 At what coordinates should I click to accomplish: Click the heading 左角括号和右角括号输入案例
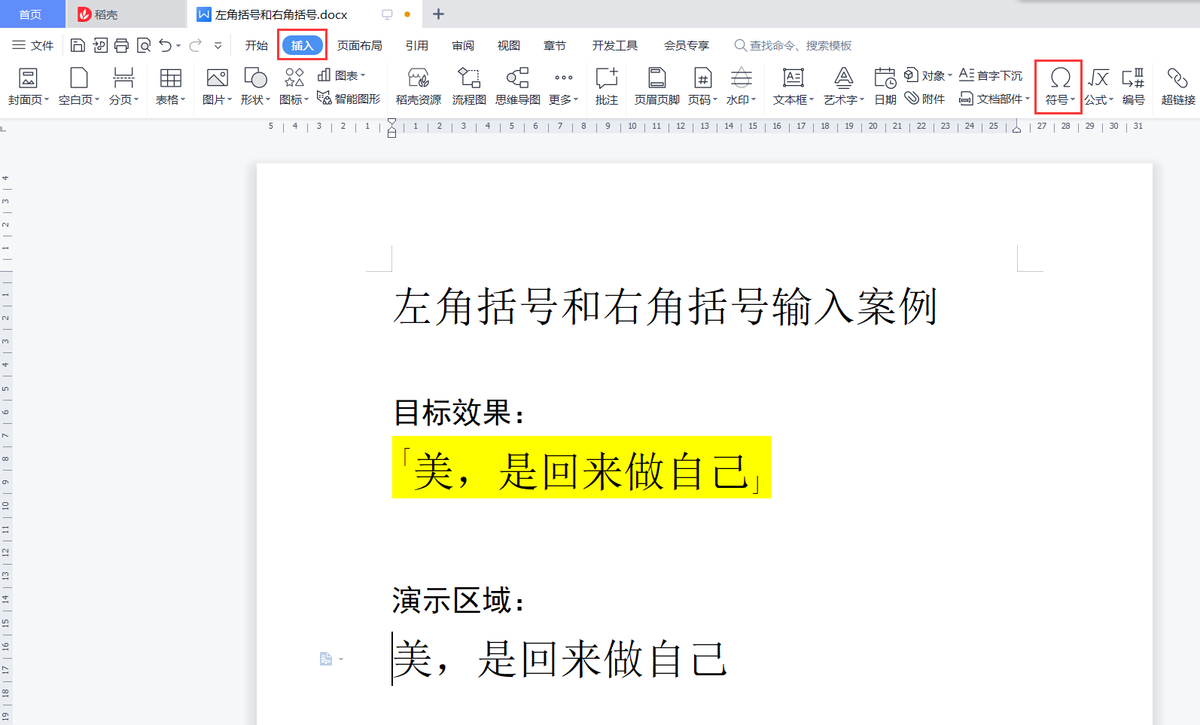[x=665, y=307]
